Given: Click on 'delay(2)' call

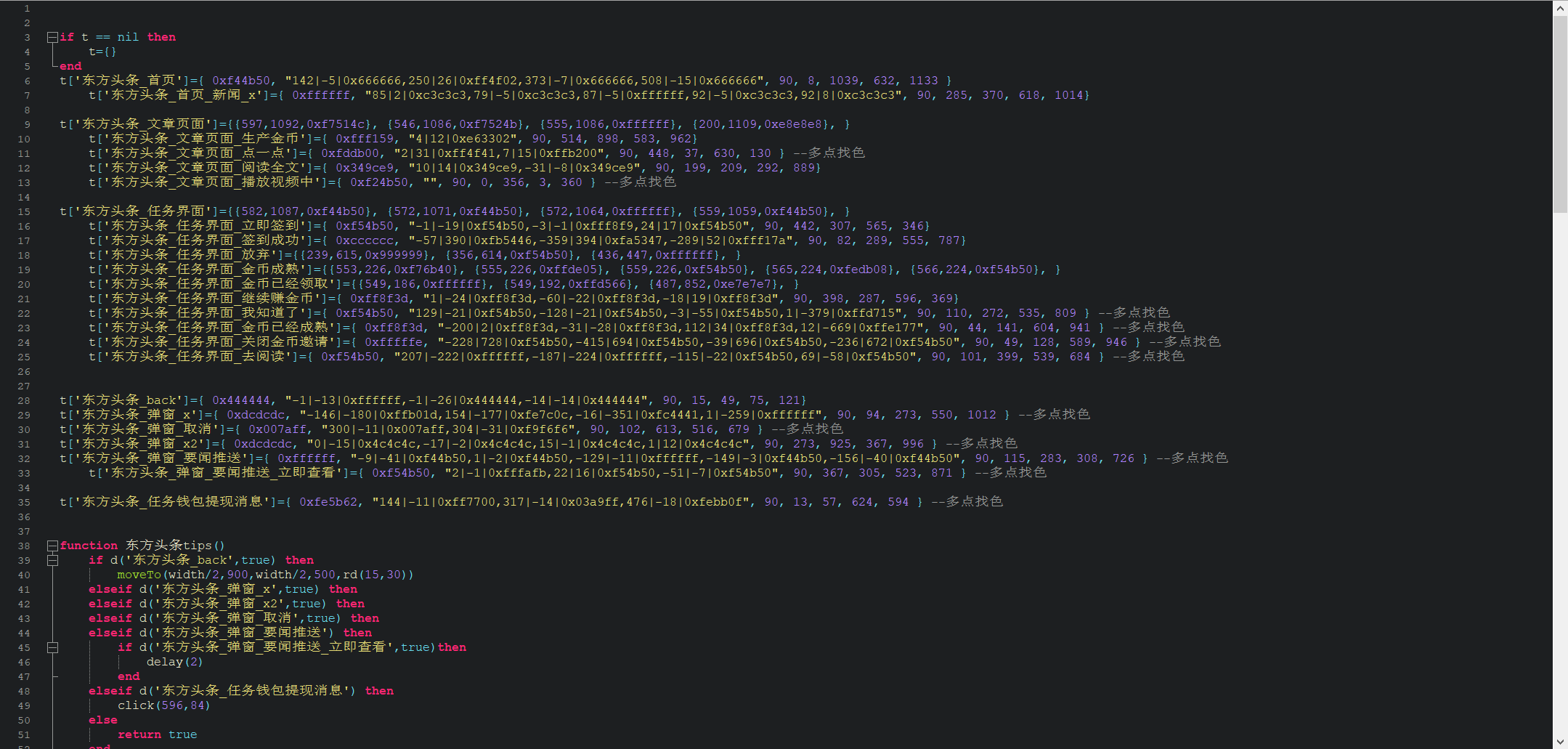Looking at the screenshot, I should pyautogui.click(x=174, y=662).
